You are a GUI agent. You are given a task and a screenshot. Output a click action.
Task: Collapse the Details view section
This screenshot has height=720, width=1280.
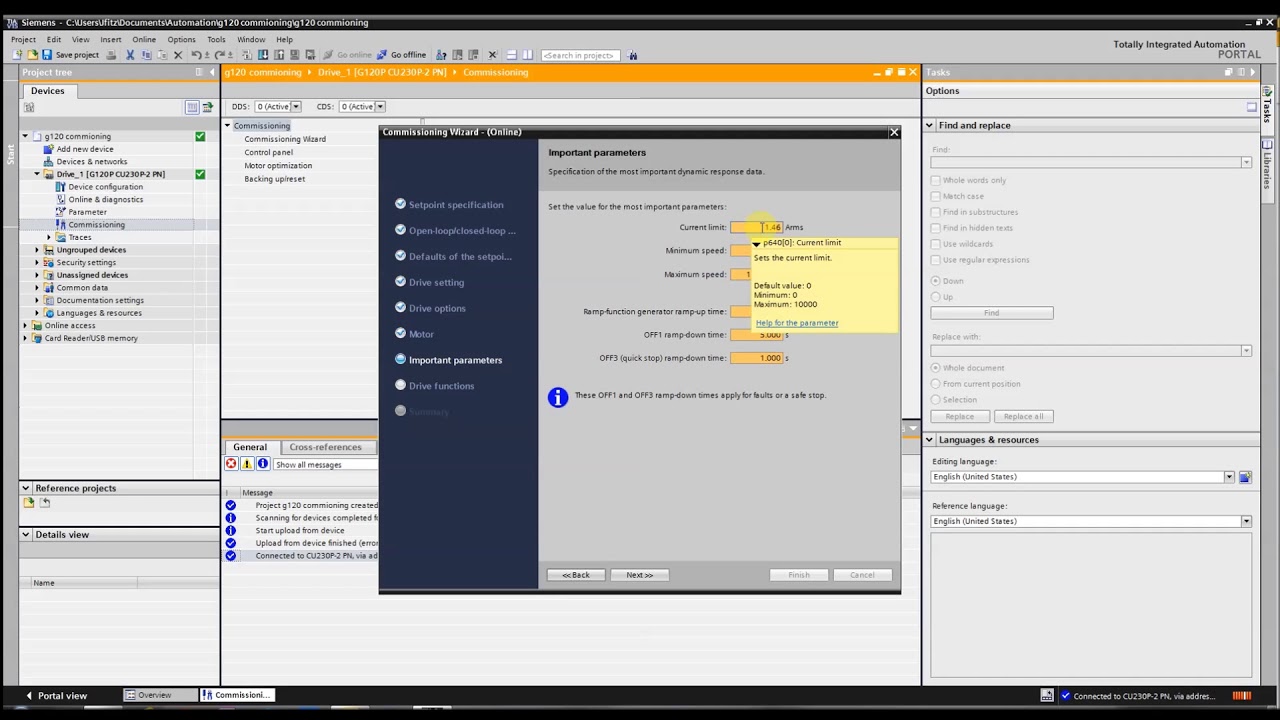[x=26, y=535]
